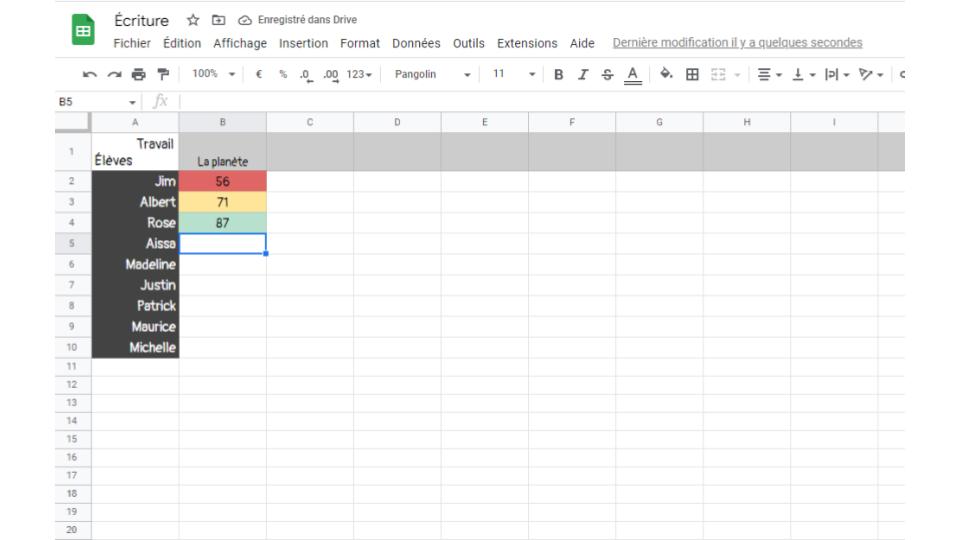Print the spreadsheet using the printer icon
The width and height of the screenshot is (960, 540).
click(x=135, y=74)
